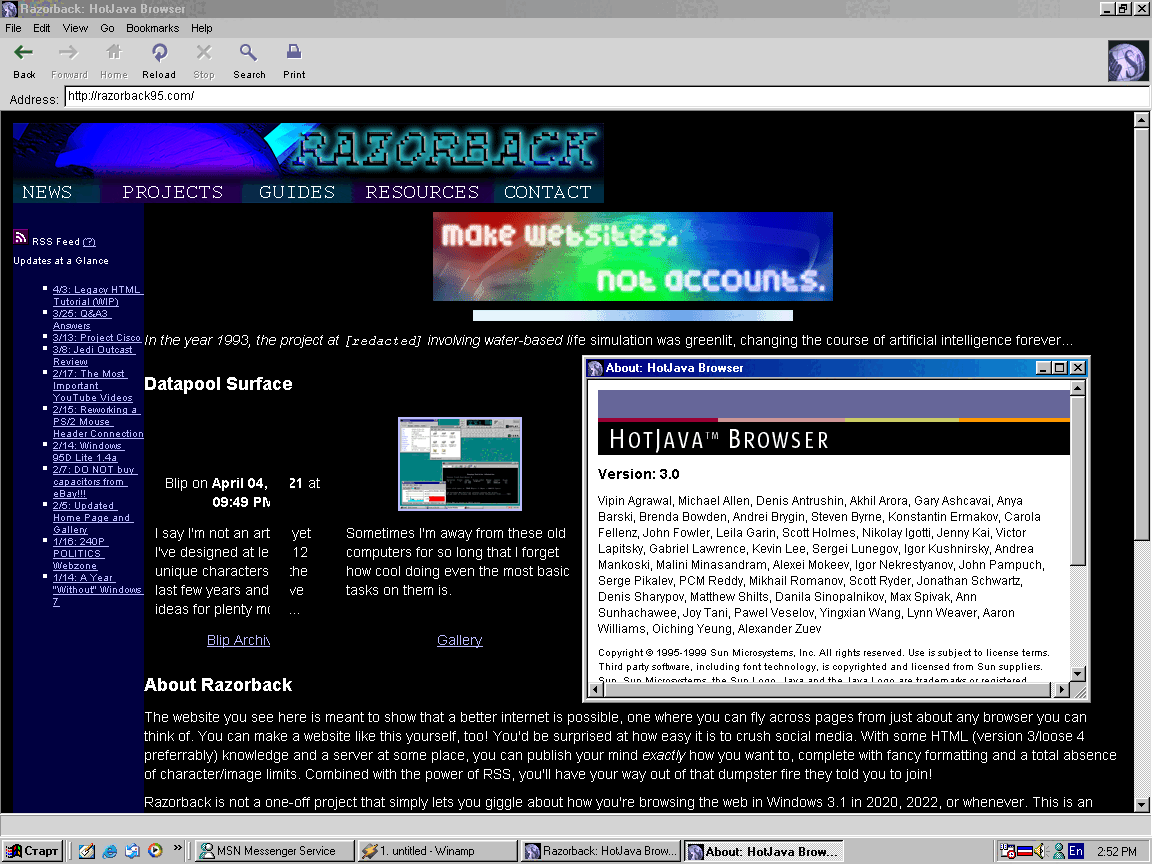1152x864 pixels.
Task: Switch to Razorback HotJava taskbar button
Action: tap(601, 851)
